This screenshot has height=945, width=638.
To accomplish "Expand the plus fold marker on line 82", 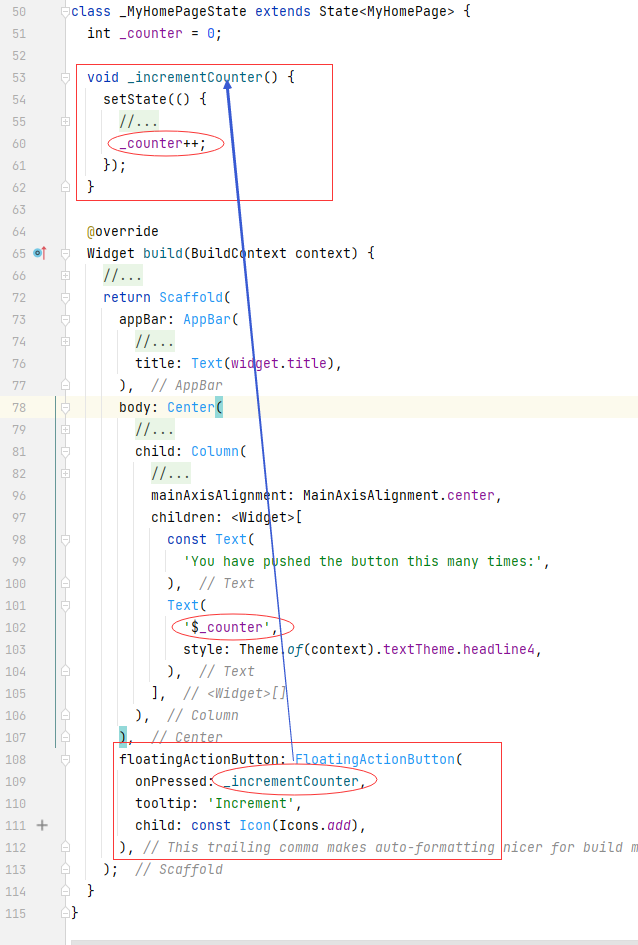I will 65,474.
